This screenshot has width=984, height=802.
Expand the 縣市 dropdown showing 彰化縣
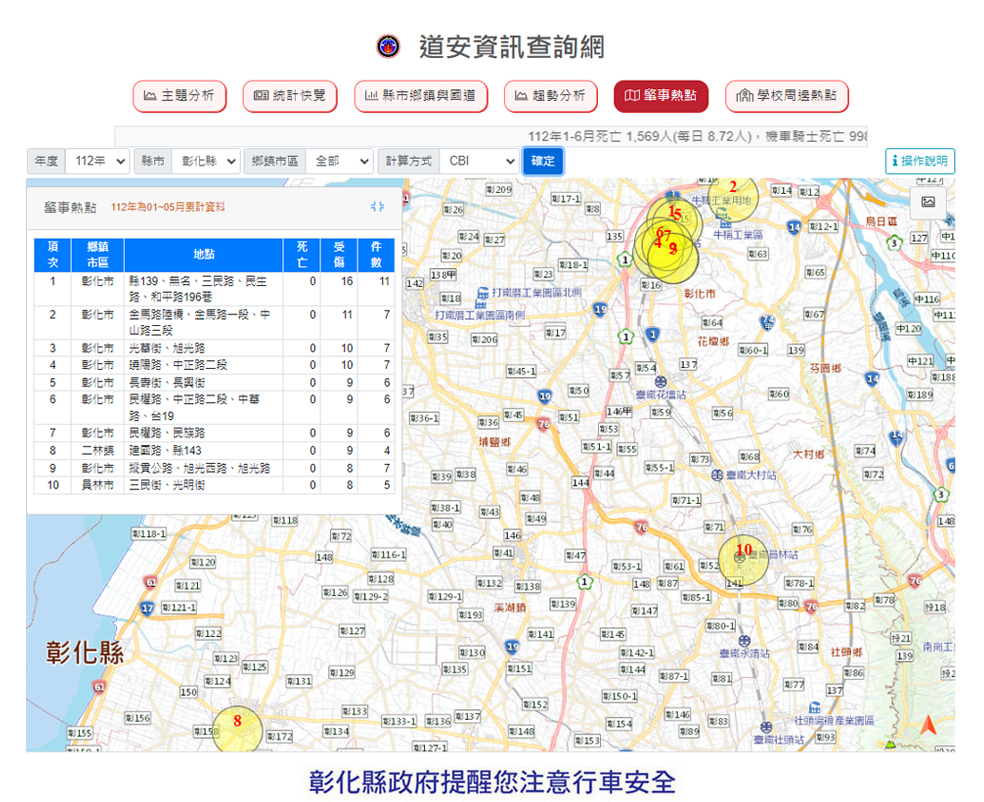205,161
